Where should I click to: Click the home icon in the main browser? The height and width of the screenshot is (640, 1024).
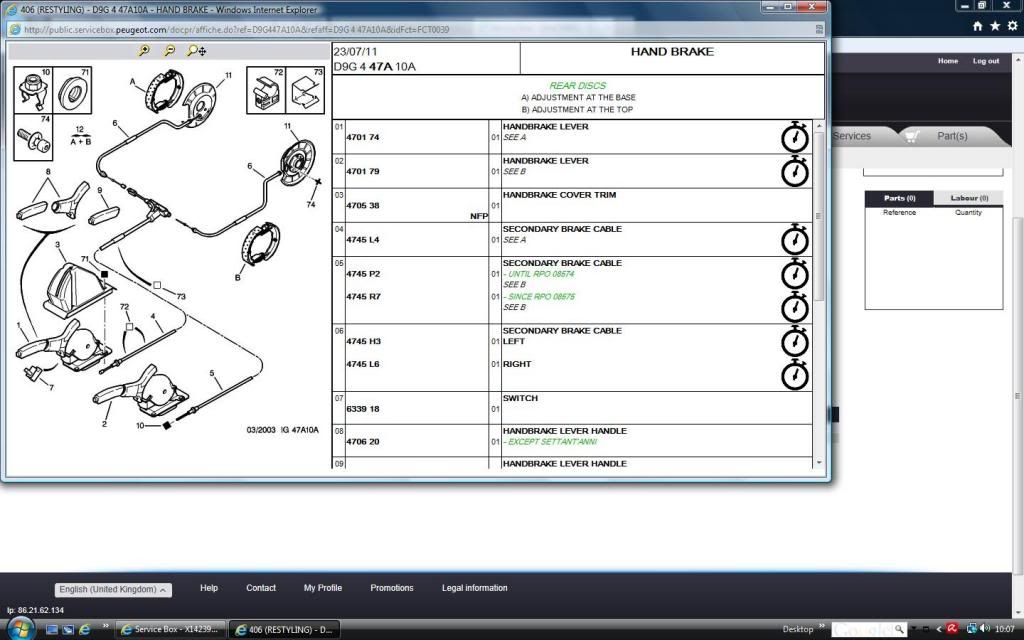click(x=977, y=25)
